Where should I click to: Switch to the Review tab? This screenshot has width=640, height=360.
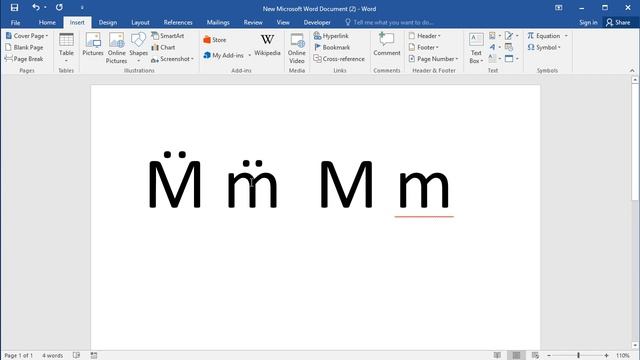[x=253, y=22]
